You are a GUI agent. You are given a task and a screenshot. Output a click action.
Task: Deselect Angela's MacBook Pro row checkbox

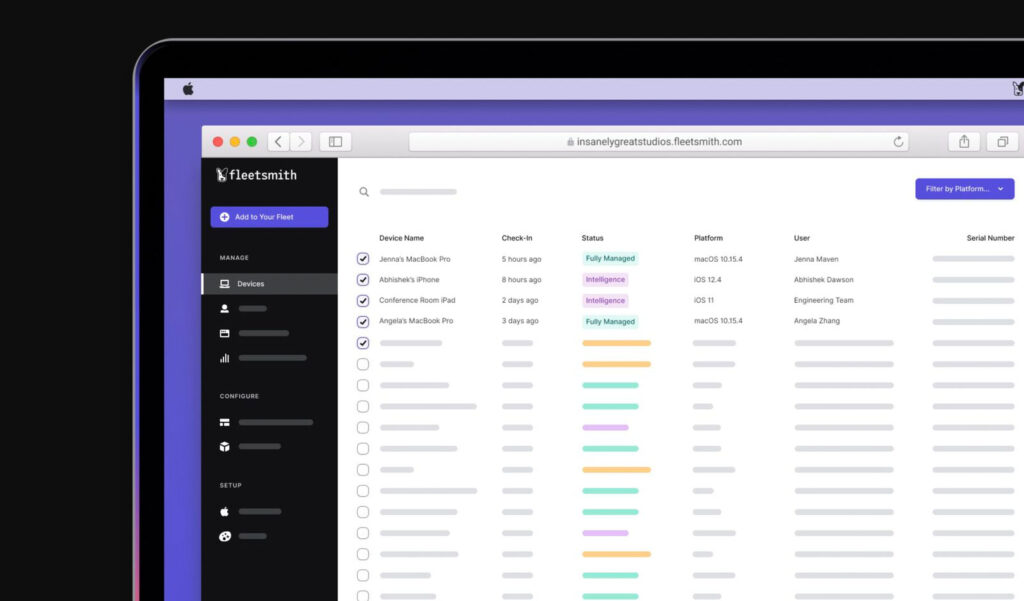363,322
